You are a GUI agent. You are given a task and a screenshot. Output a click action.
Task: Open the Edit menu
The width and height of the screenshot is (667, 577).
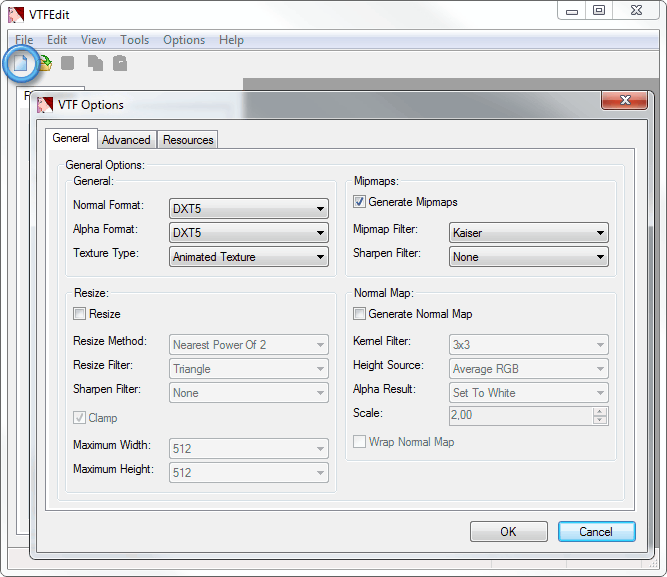coord(57,40)
